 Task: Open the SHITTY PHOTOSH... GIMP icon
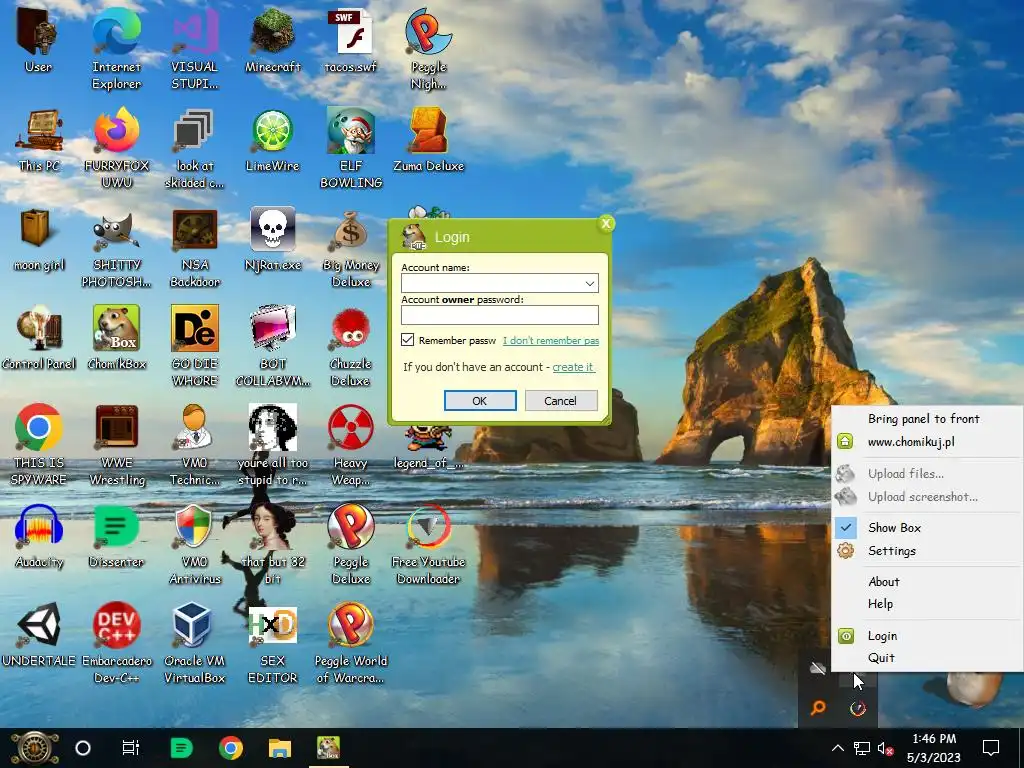[x=116, y=230]
